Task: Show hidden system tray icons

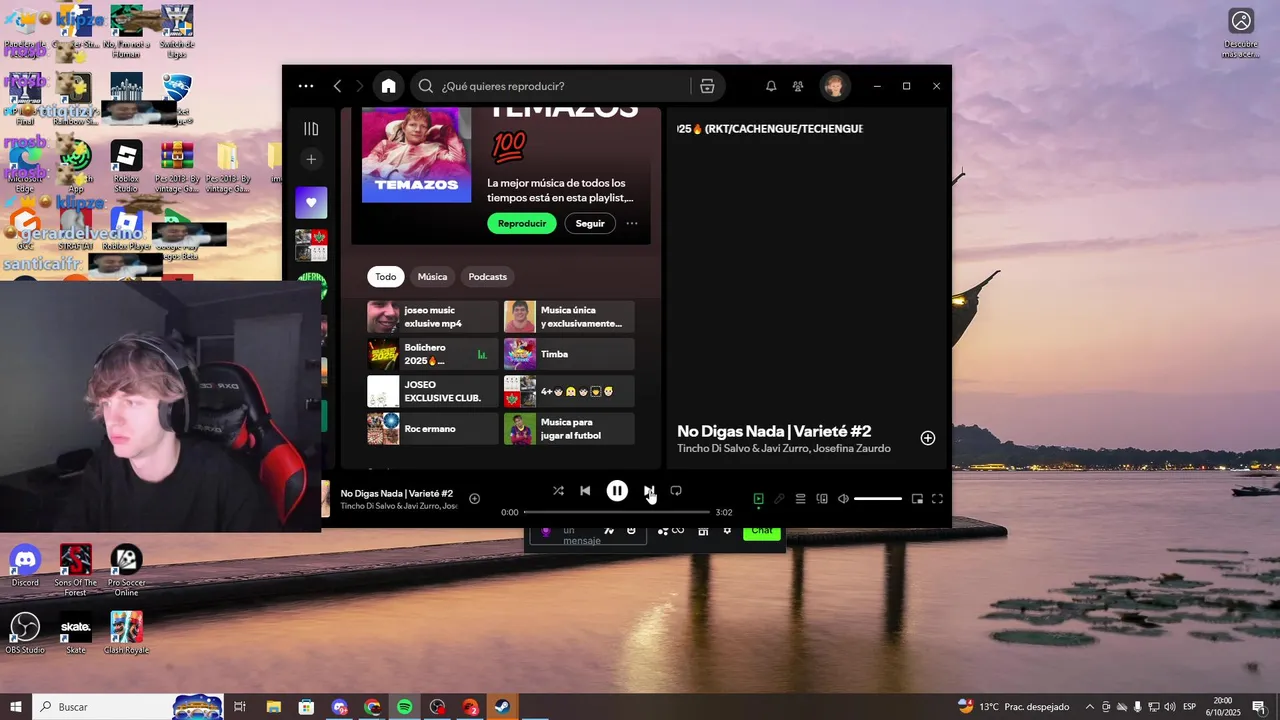Action: [x=1090, y=707]
